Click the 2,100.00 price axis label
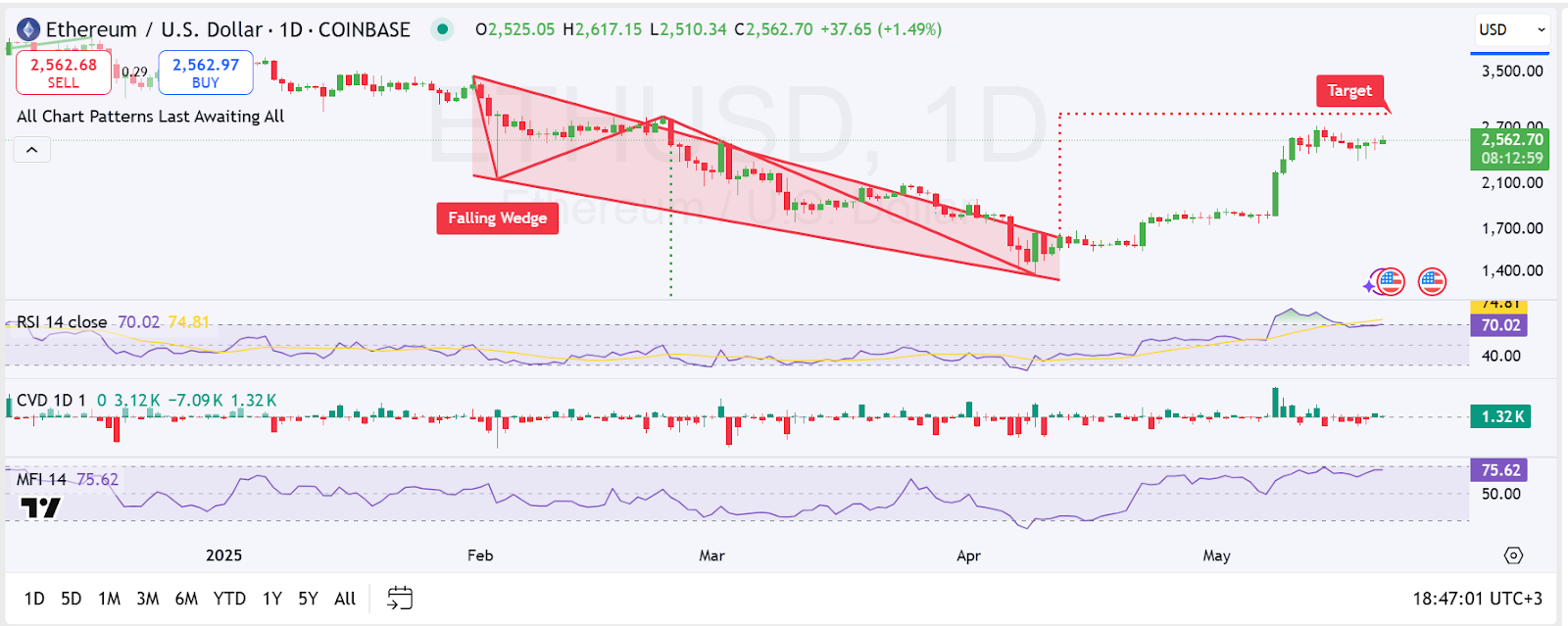This screenshot has width=1568, height=626. pyautogui.click(x=1512, y=183)
